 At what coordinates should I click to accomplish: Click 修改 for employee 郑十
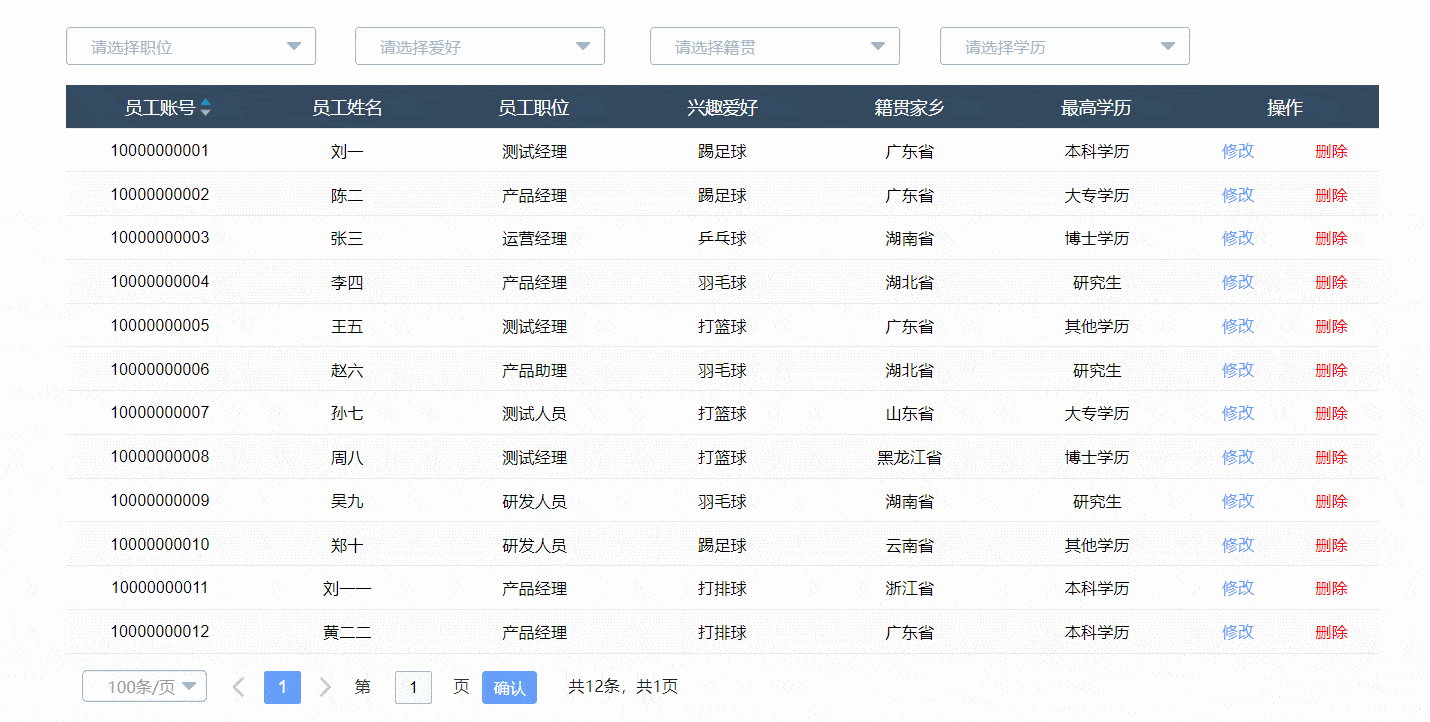click(x=1237, y=544)
